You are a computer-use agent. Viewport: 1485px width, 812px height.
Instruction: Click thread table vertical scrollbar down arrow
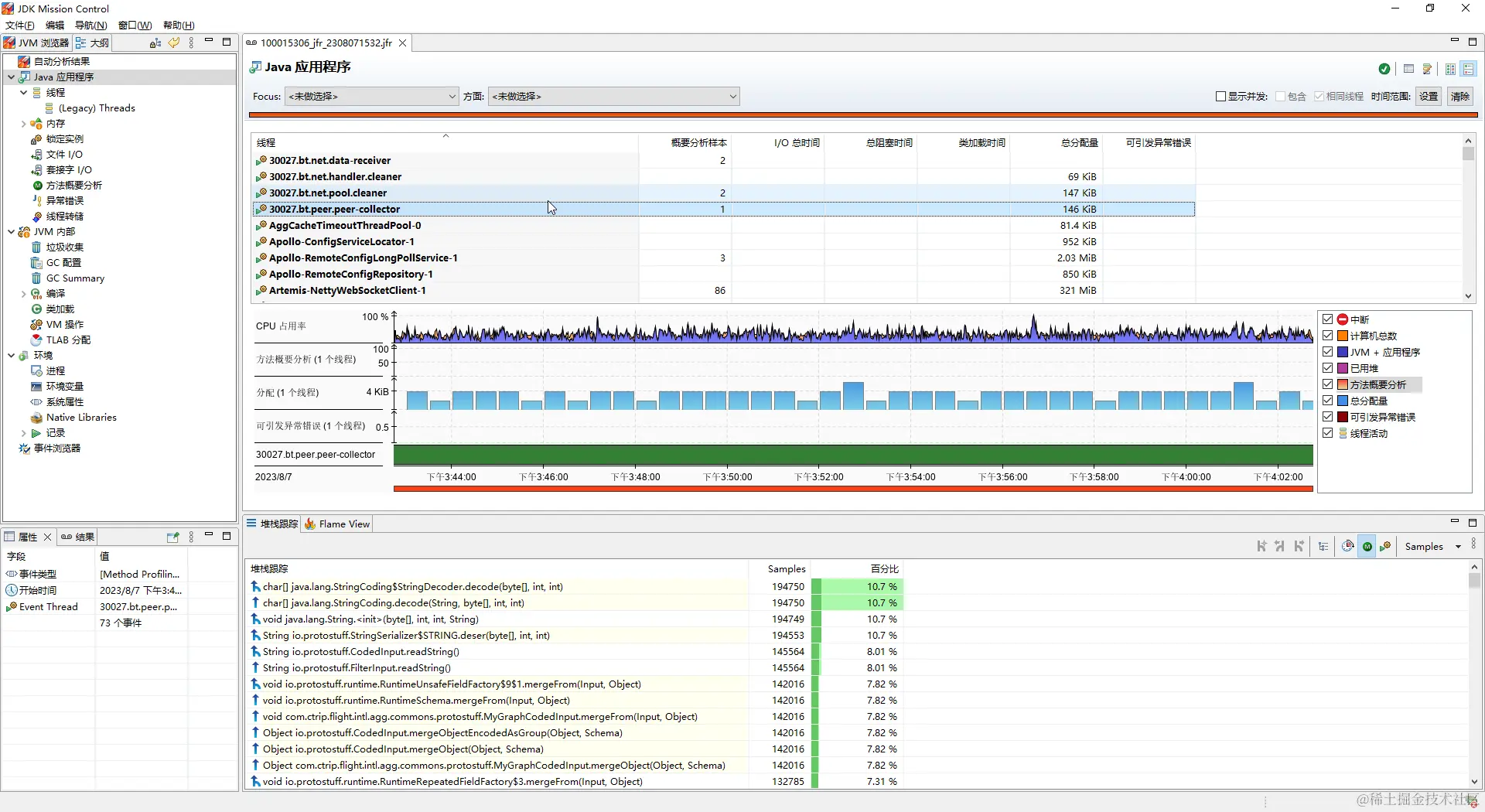point(1468,295)
